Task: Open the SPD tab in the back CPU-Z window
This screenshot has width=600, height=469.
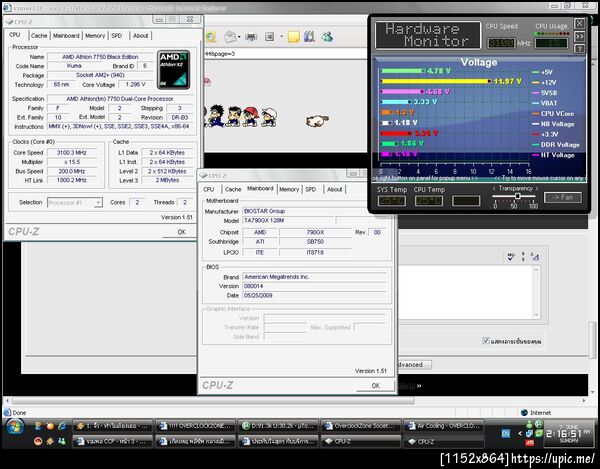Action: point(116,35)
